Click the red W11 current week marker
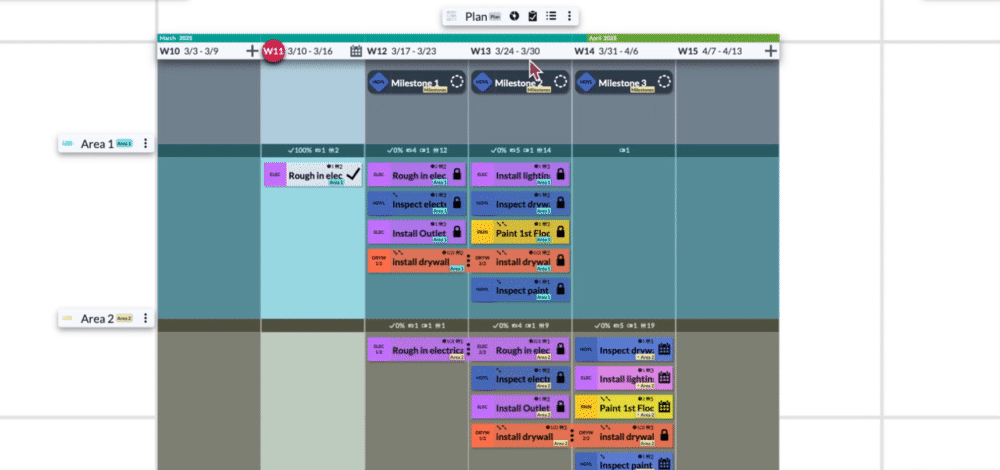1000x470 pixels. tap(273, 51)
